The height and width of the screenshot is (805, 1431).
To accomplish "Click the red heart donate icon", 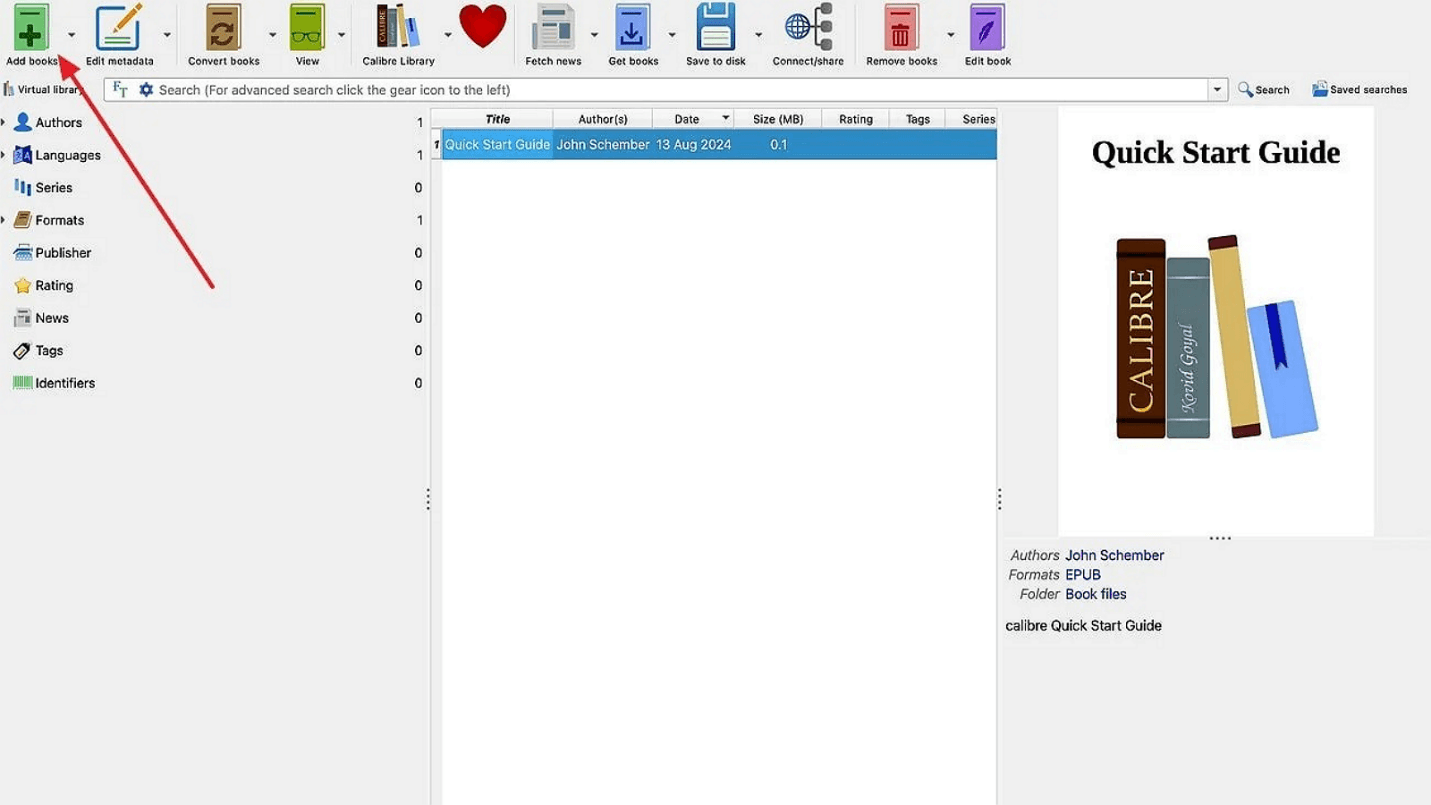I will [483, 26].
